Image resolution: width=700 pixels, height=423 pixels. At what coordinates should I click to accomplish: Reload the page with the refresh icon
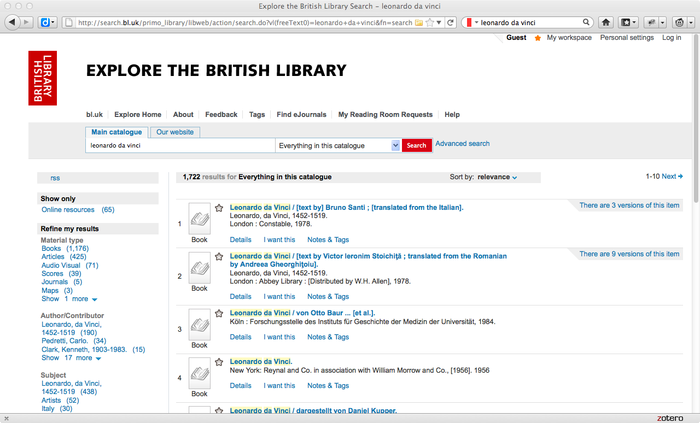[x=451, y=22]
